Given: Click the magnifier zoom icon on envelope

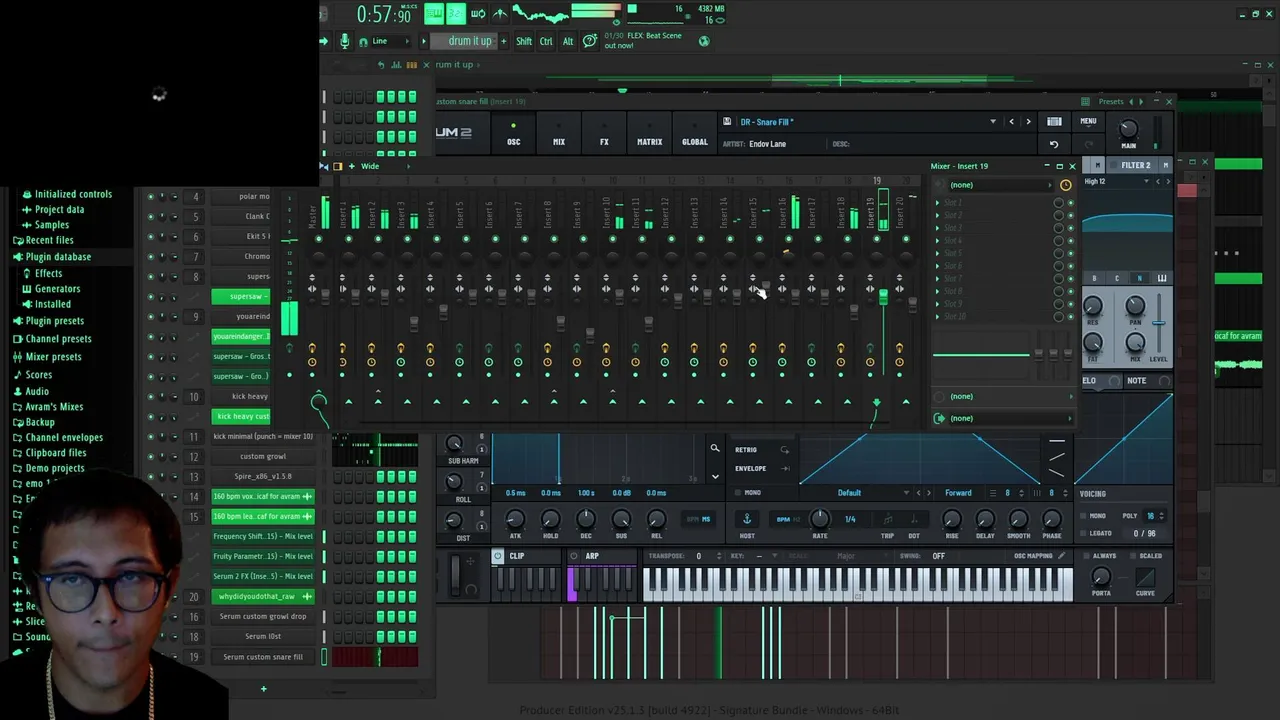Looking at the screenshot, I should [714, 448].
